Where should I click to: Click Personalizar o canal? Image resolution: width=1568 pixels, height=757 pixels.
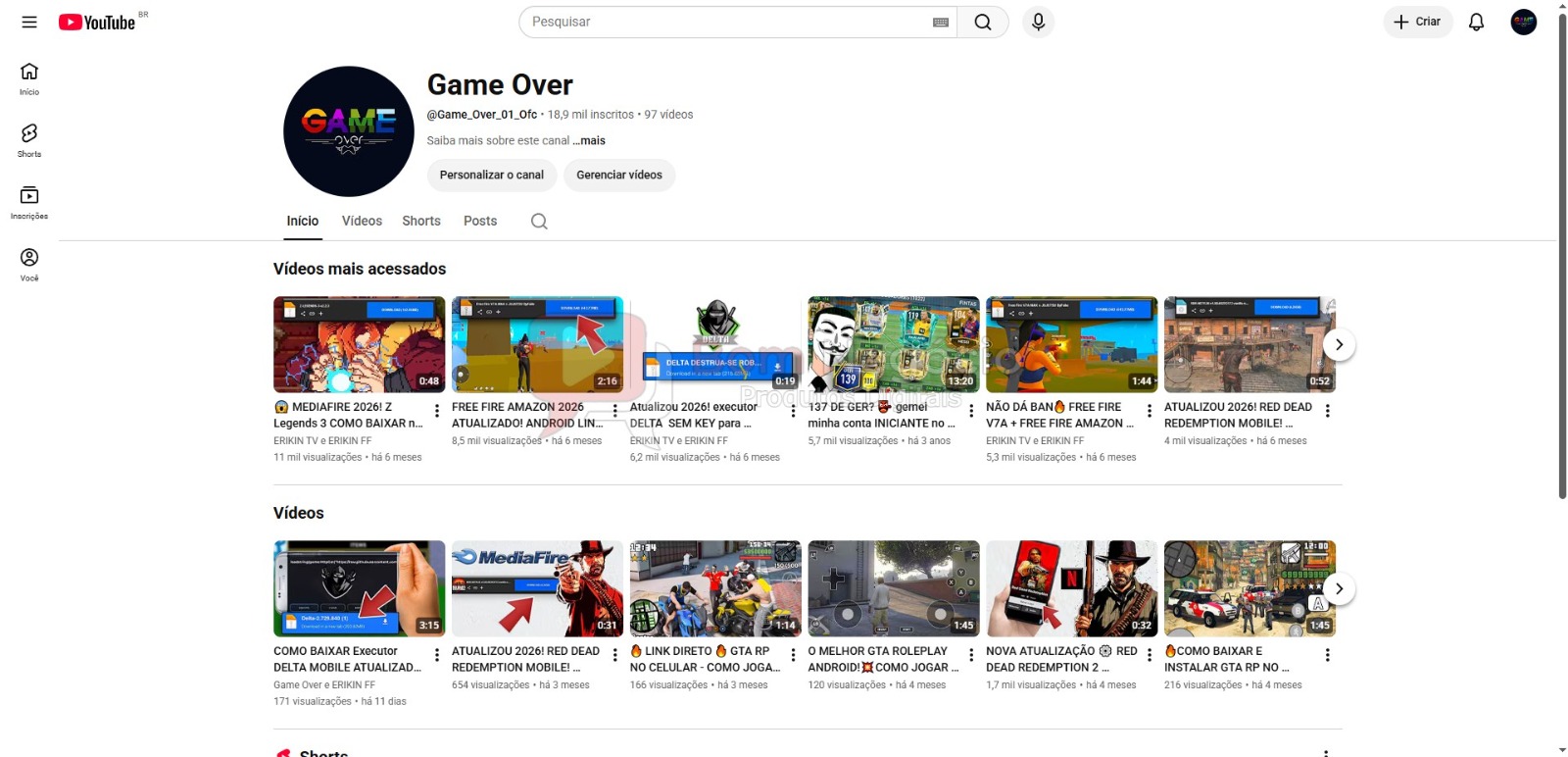pos(492,175)
